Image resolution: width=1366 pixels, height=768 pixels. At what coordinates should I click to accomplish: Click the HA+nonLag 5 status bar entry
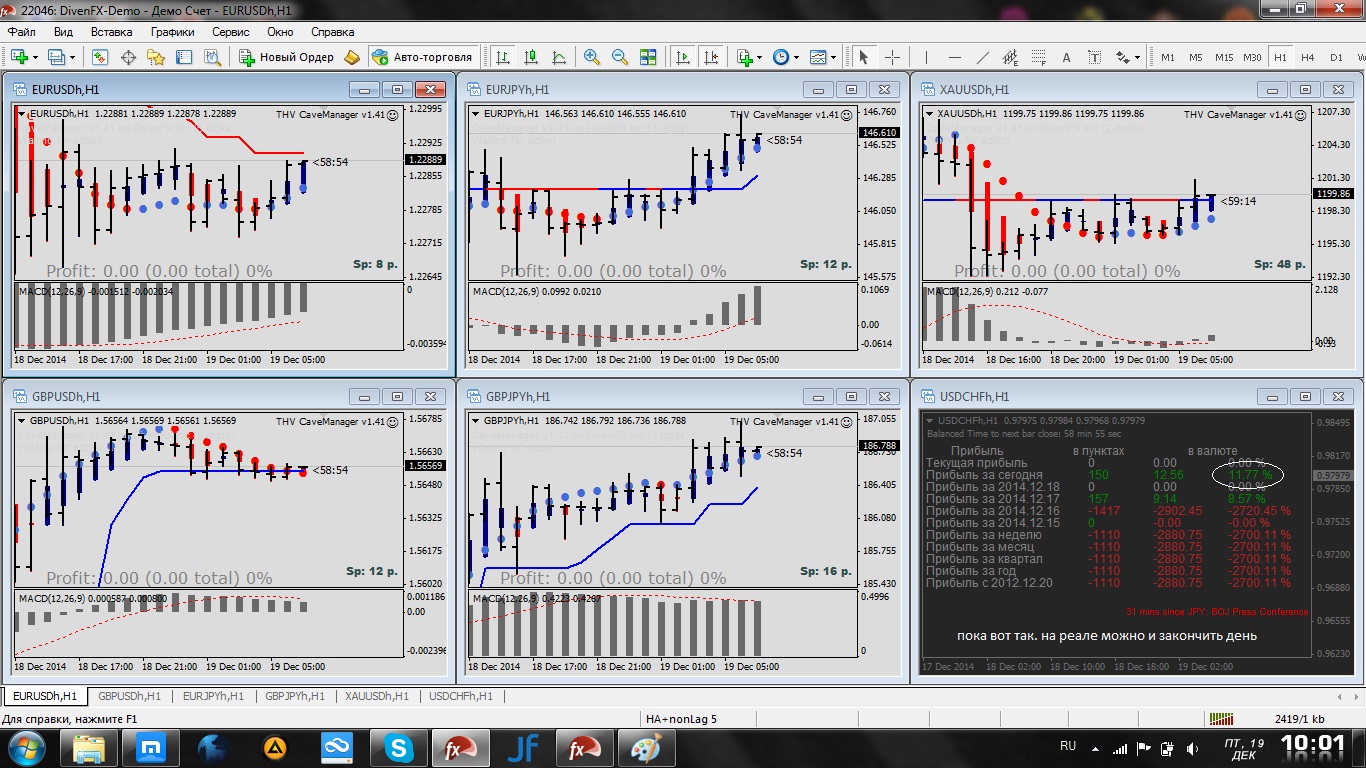tap(681, 718)
